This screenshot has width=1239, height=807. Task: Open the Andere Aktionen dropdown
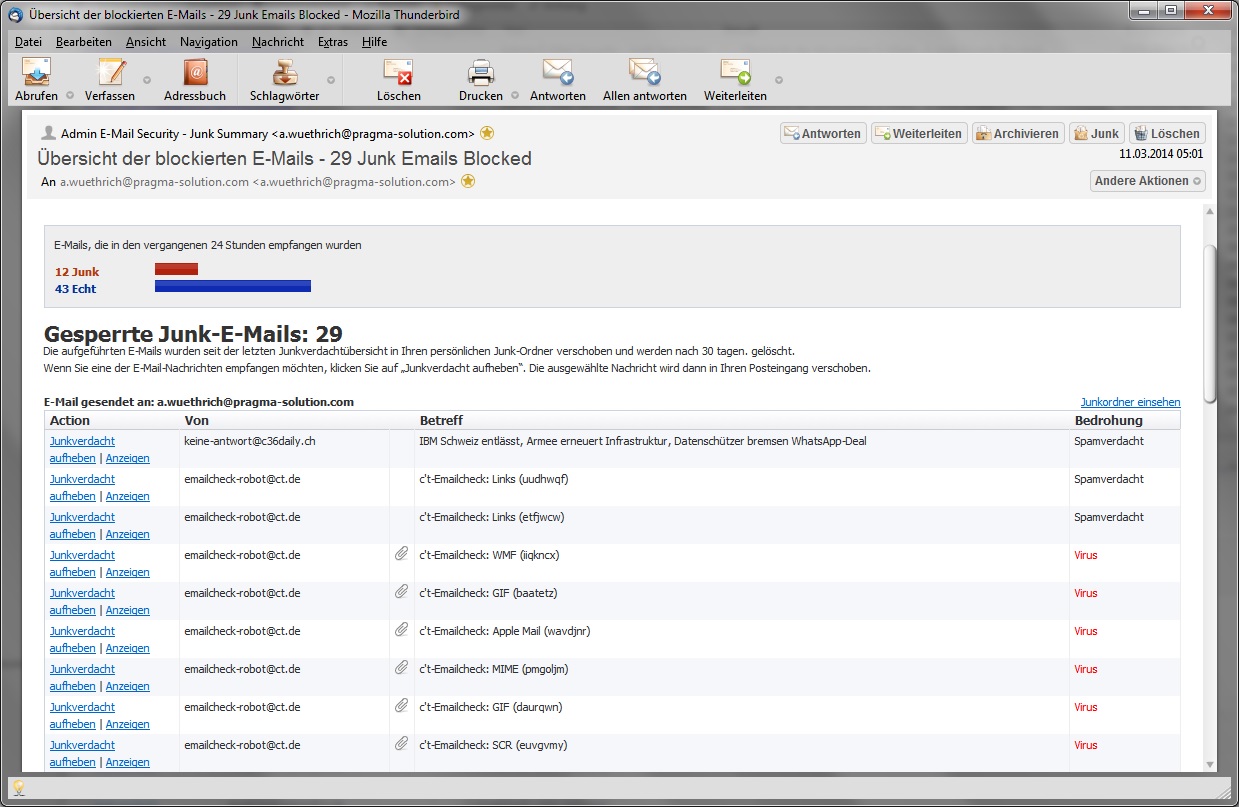click(1147, 181)
